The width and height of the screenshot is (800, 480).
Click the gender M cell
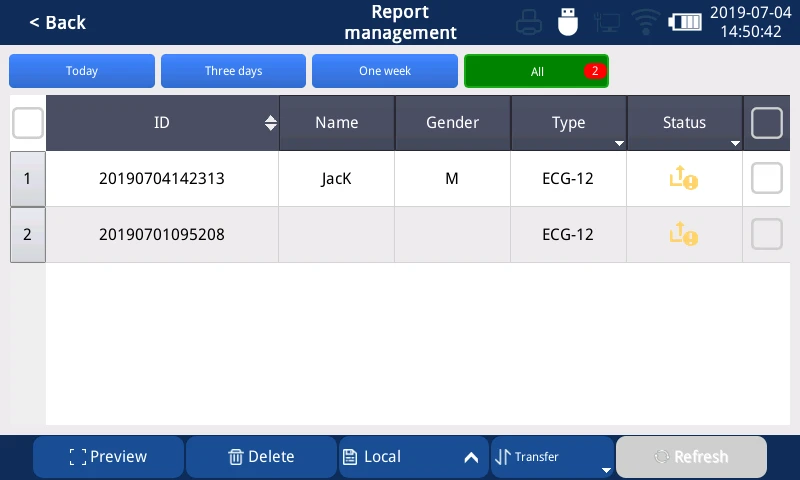(x=452, y=179)
